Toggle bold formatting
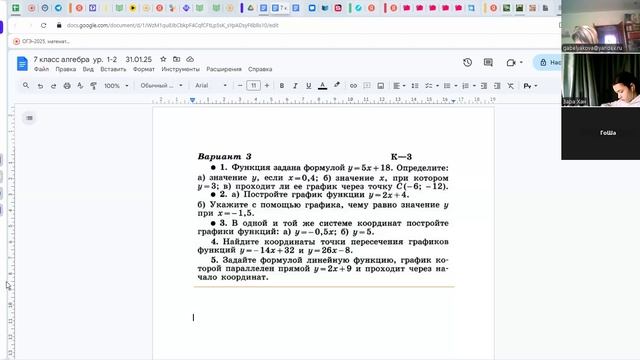Screen dimensions: 640x360 click(x=282, y=86)
